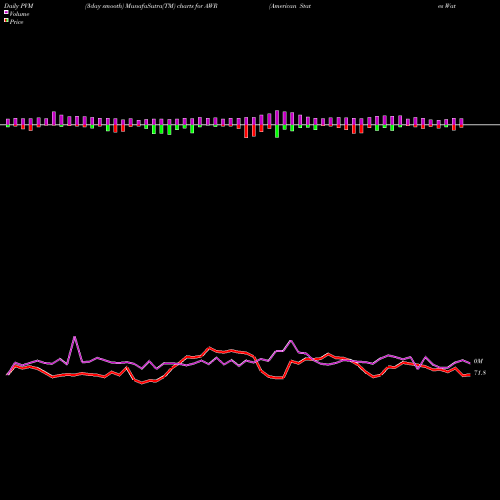Select the Price legend label
The image size is (500, 500).
coord(16,22)
